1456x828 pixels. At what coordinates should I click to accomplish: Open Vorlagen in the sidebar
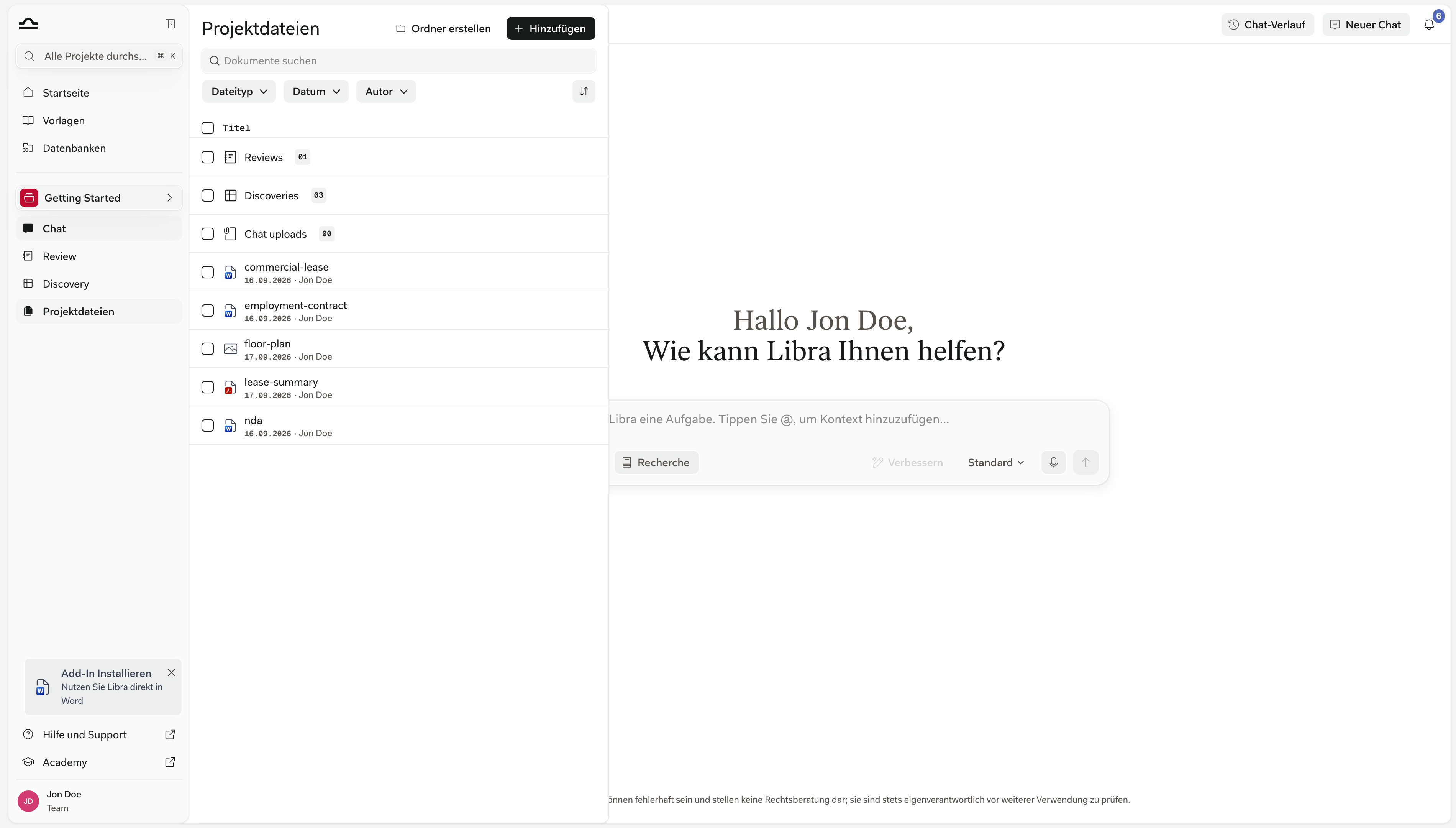click(100, 121)
